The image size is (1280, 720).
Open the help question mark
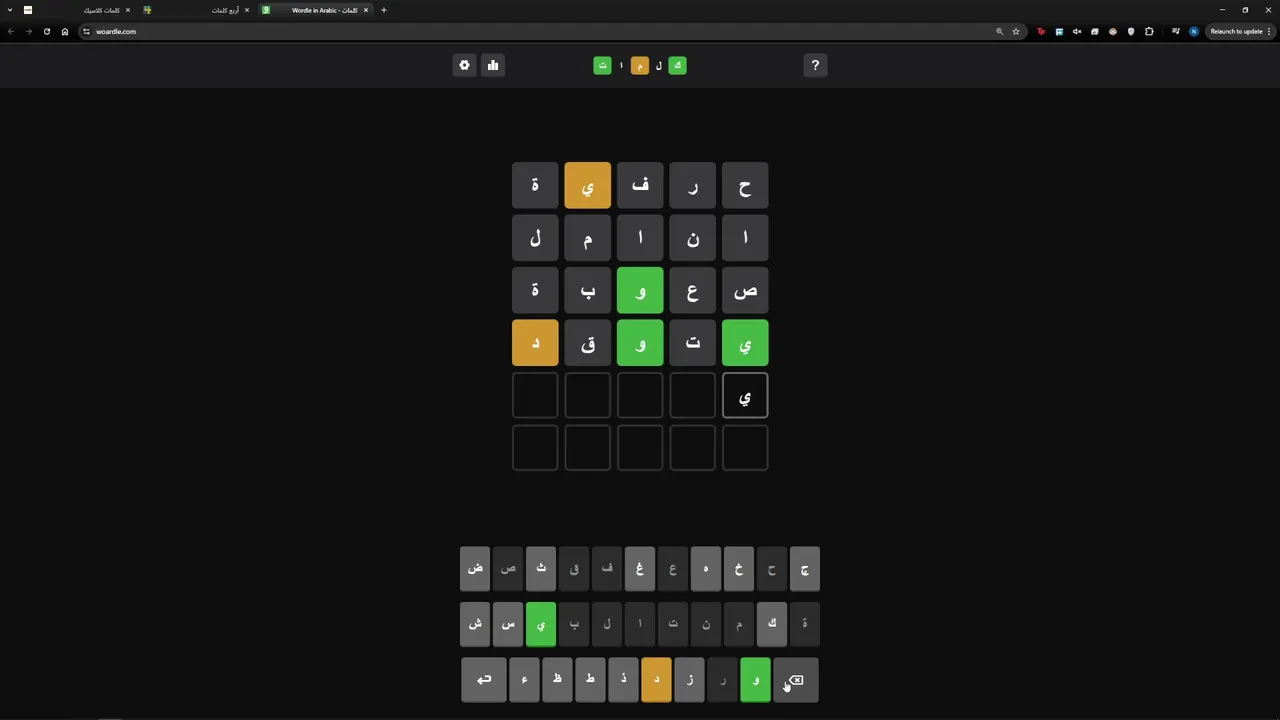pos(815,65)
